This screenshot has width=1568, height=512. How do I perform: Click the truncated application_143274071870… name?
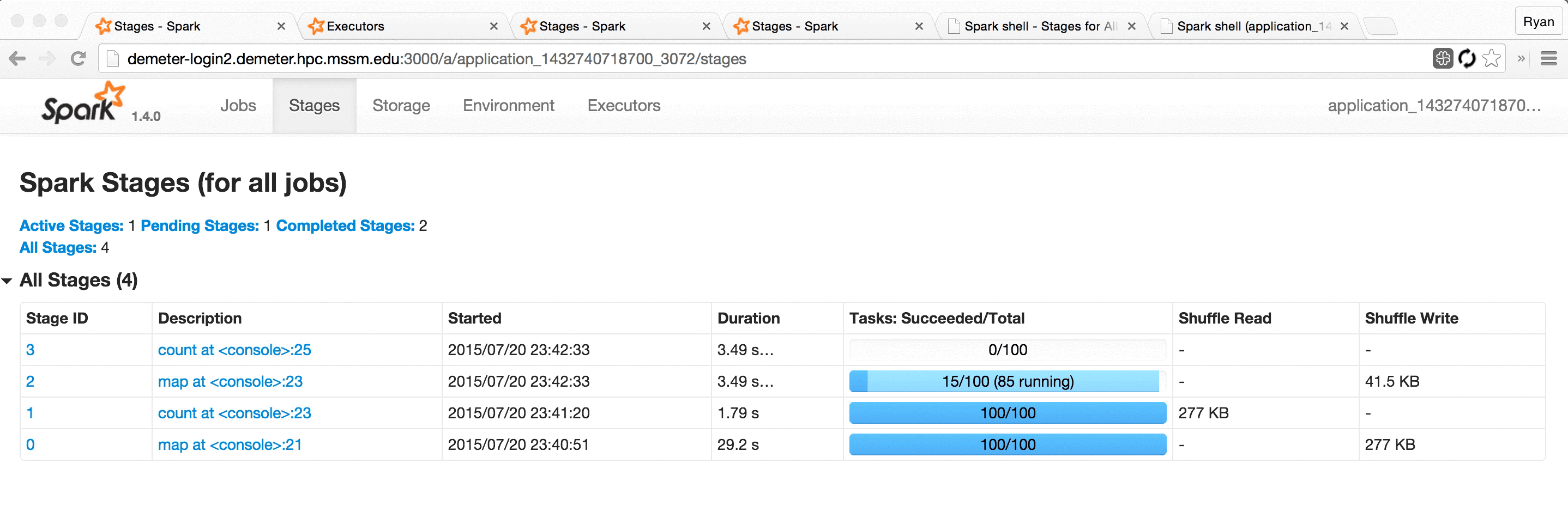[x=1434, y=105]
